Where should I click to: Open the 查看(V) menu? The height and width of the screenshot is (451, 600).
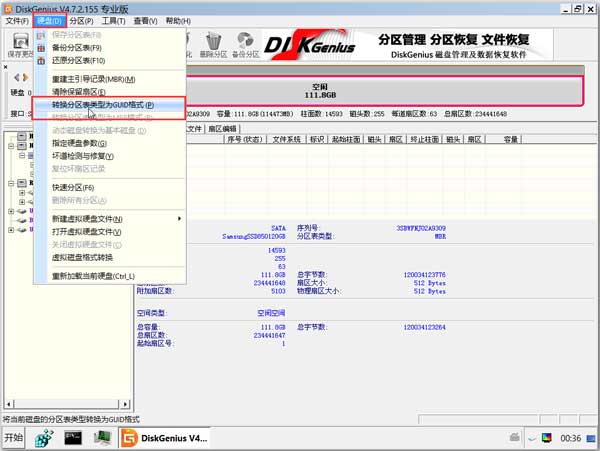(145, 21)
